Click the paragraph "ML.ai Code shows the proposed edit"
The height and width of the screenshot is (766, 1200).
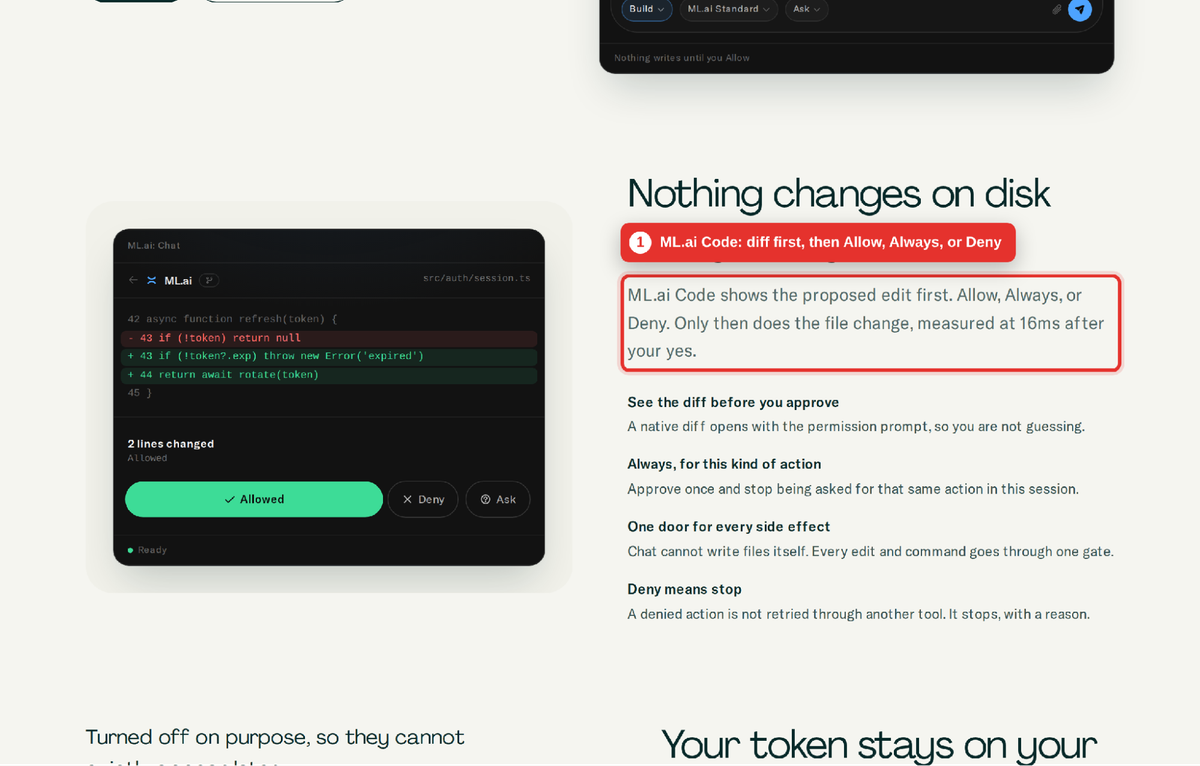click(866, 323)
